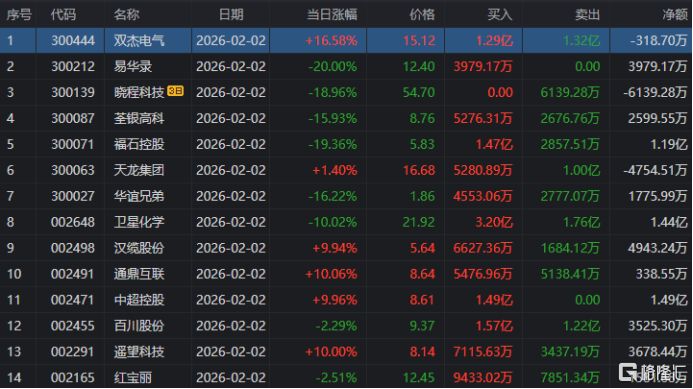Click the 3日 badge next to 晓程科技

coord(175,91)
